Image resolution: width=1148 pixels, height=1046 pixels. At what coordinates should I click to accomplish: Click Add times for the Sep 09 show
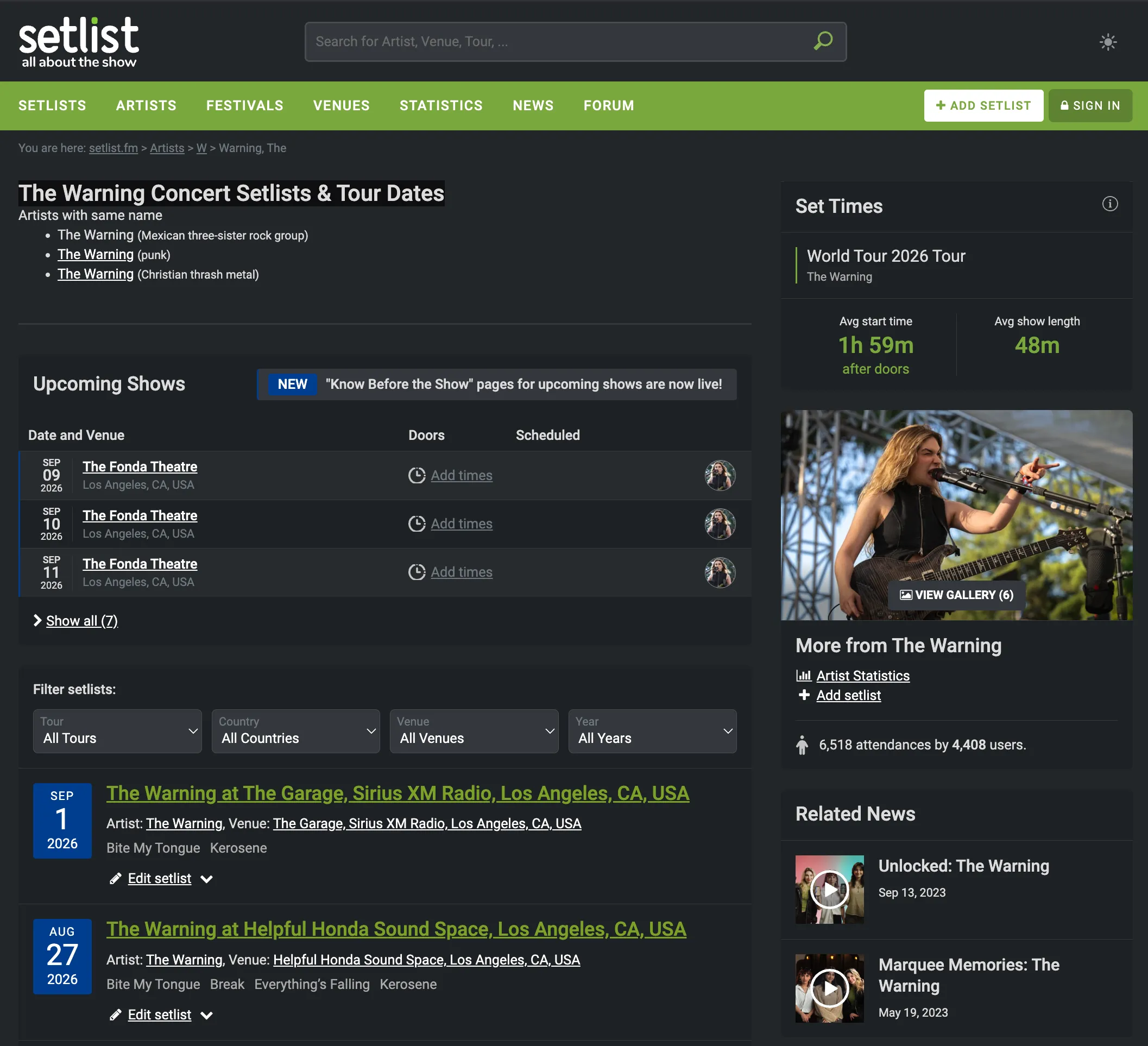[x=461, y=475]
